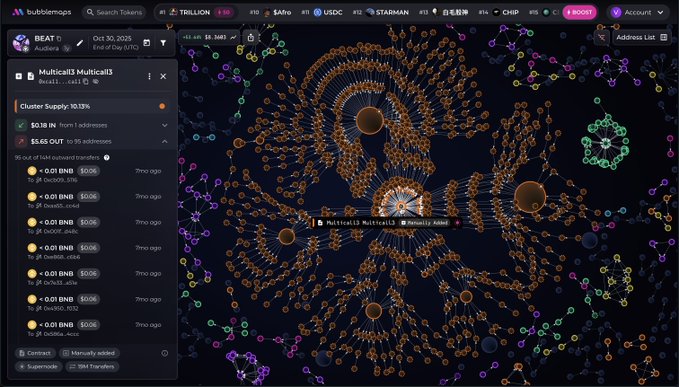
Task: Click the pink BOOST button
Action: 579,12
